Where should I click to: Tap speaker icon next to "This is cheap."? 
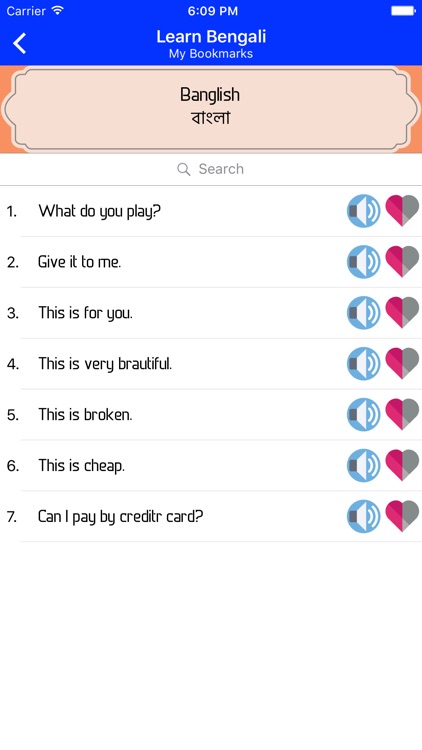364,465
